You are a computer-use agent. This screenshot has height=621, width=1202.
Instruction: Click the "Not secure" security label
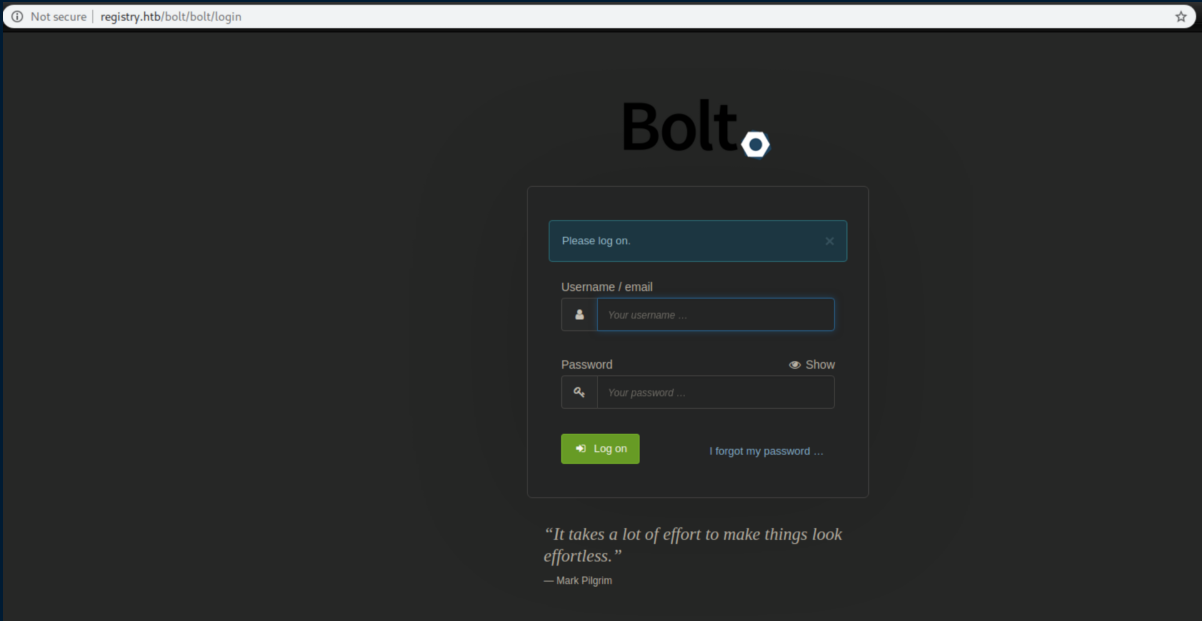pos(58,17)
